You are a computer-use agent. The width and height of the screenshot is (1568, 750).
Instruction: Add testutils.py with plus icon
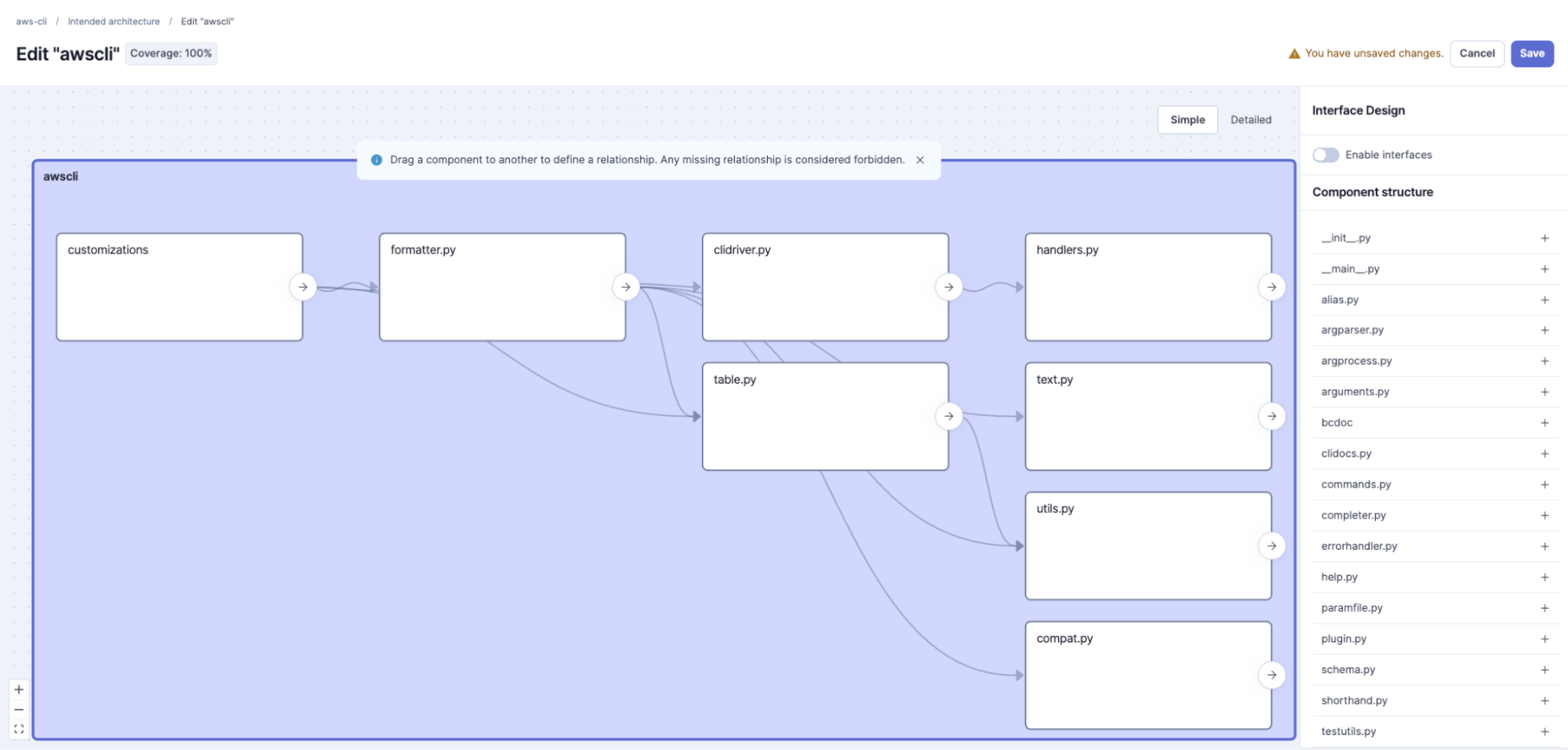(1544, 731)
